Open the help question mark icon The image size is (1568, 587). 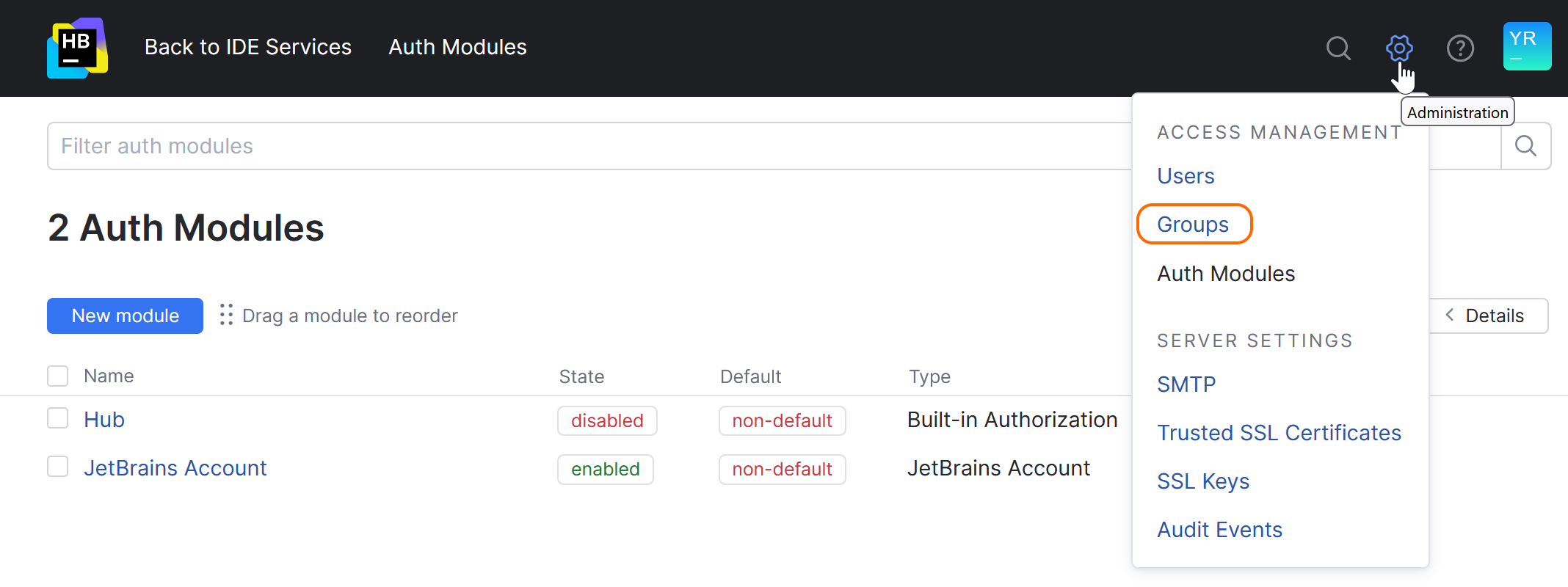1460,48
